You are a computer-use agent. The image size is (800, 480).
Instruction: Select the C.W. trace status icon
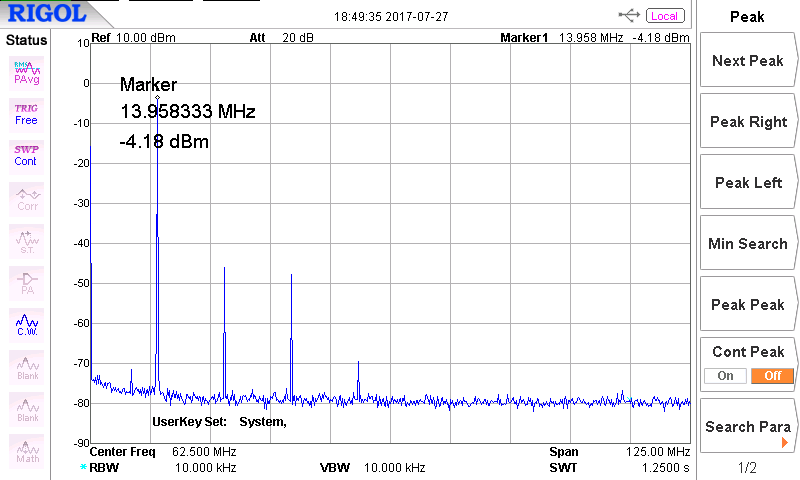pos(27,324)
